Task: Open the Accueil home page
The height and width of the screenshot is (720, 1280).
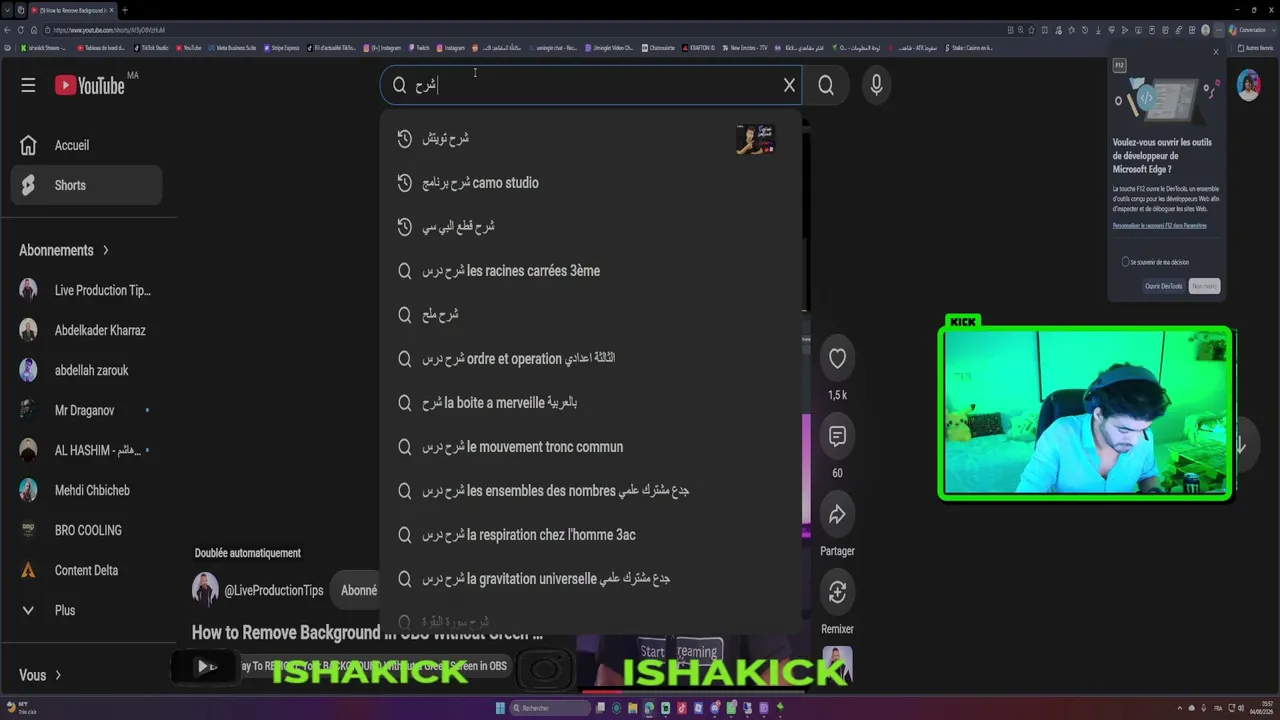Action: click(x=86, y=145)
